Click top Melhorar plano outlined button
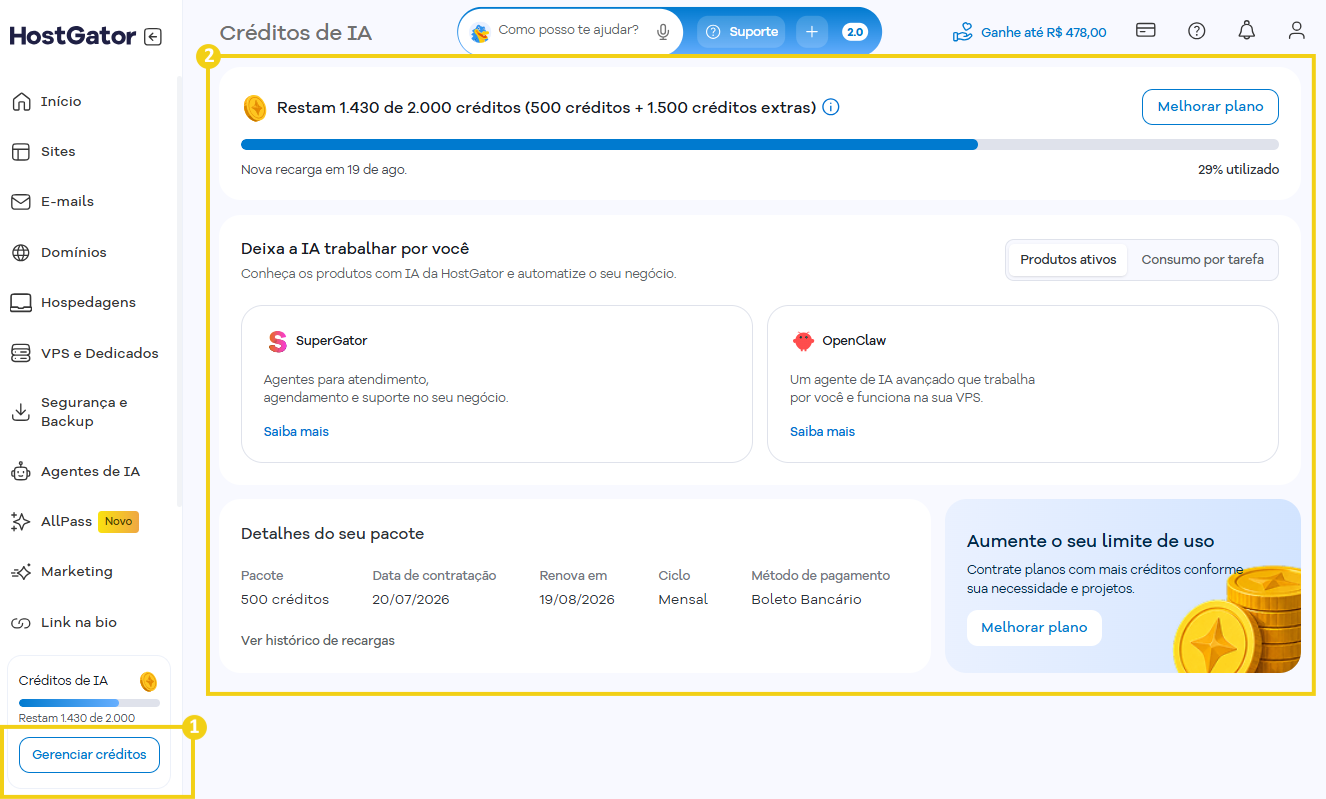 1210,107
